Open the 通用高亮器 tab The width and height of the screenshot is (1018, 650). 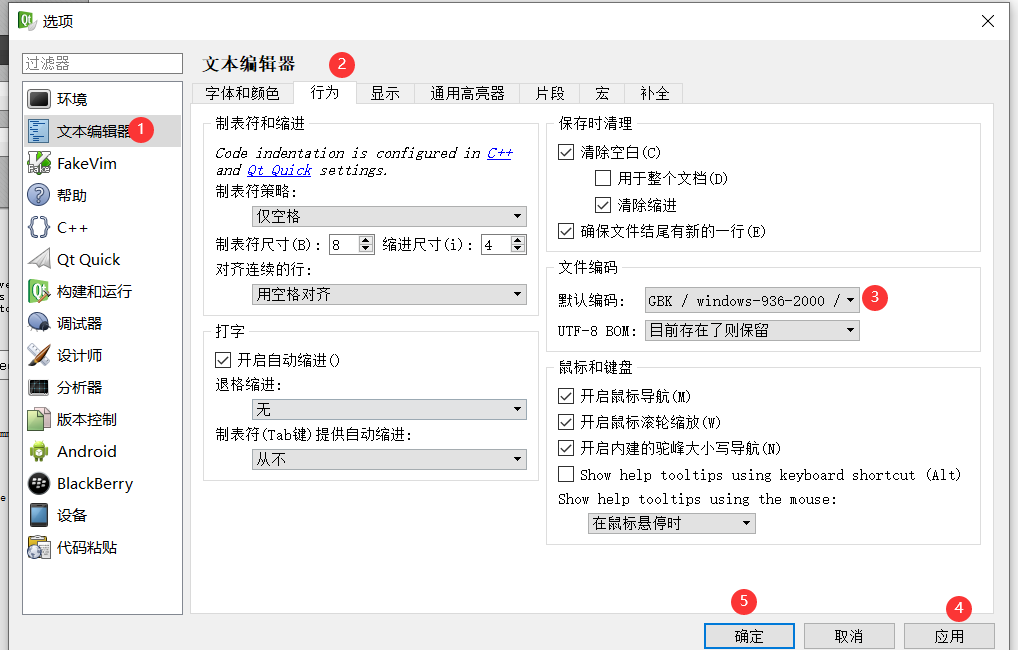pos(467,94)
